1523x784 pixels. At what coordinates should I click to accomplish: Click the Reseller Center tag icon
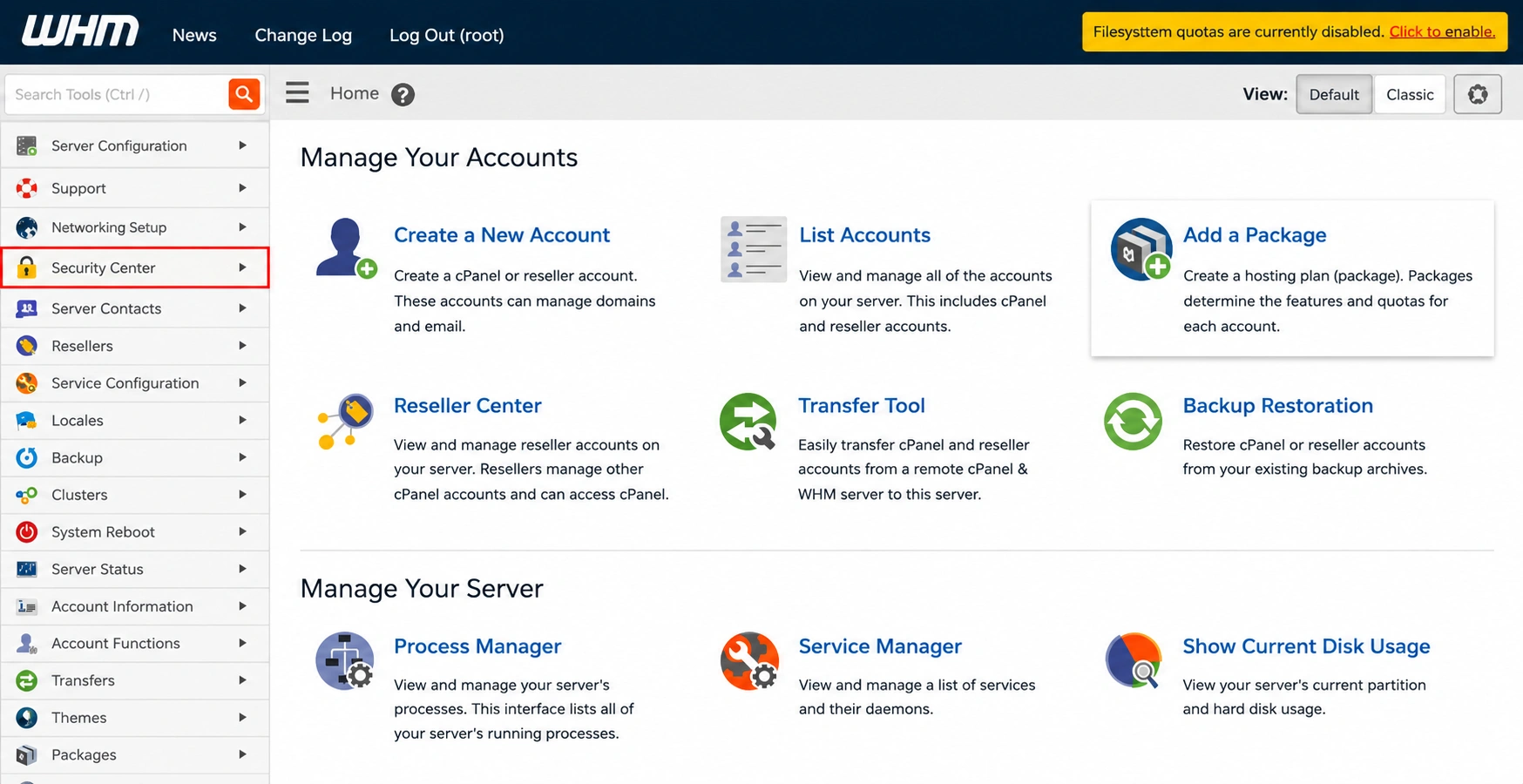[346, 421]
